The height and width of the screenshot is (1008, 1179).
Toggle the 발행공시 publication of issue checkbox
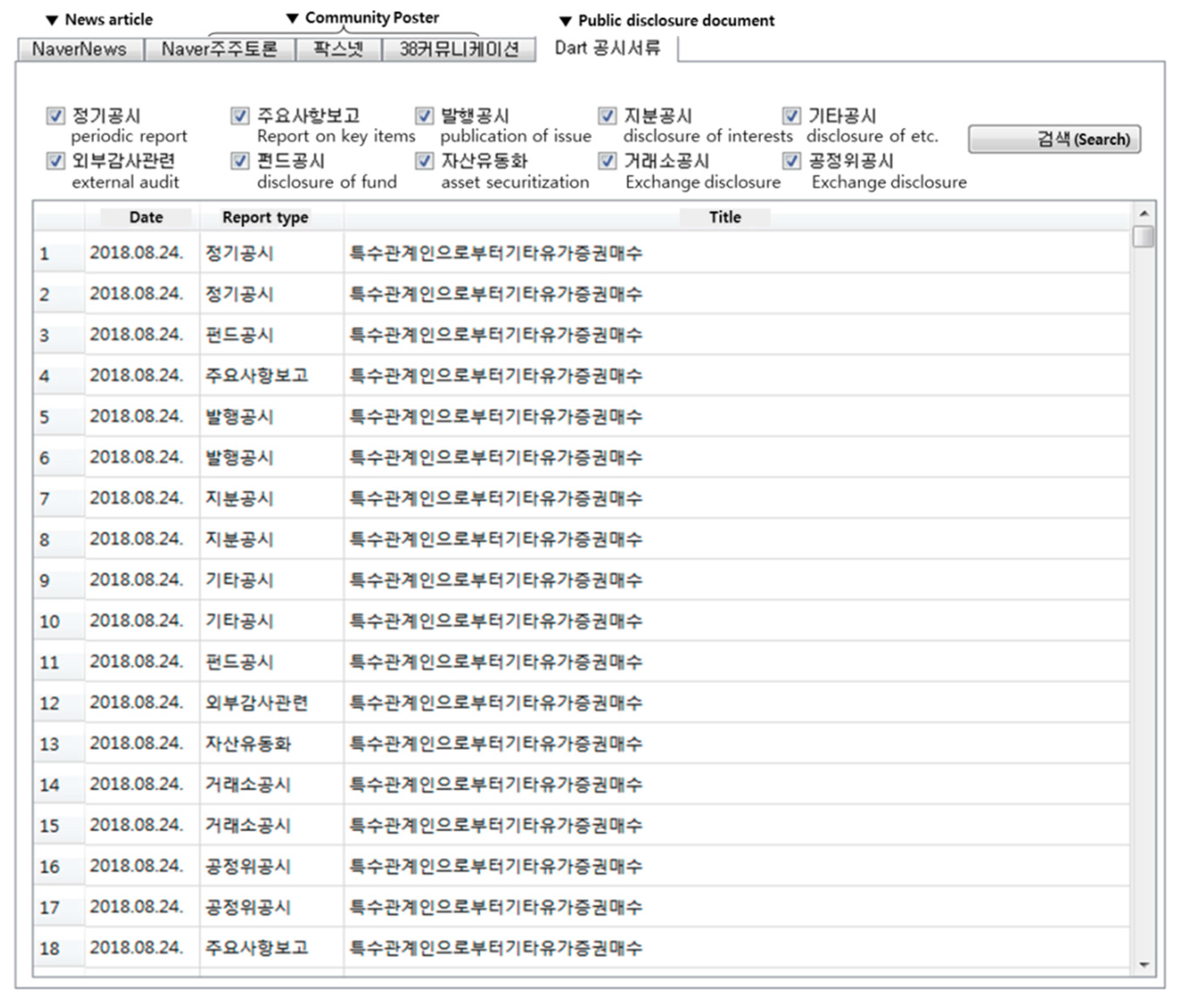[x=424, y=116]
